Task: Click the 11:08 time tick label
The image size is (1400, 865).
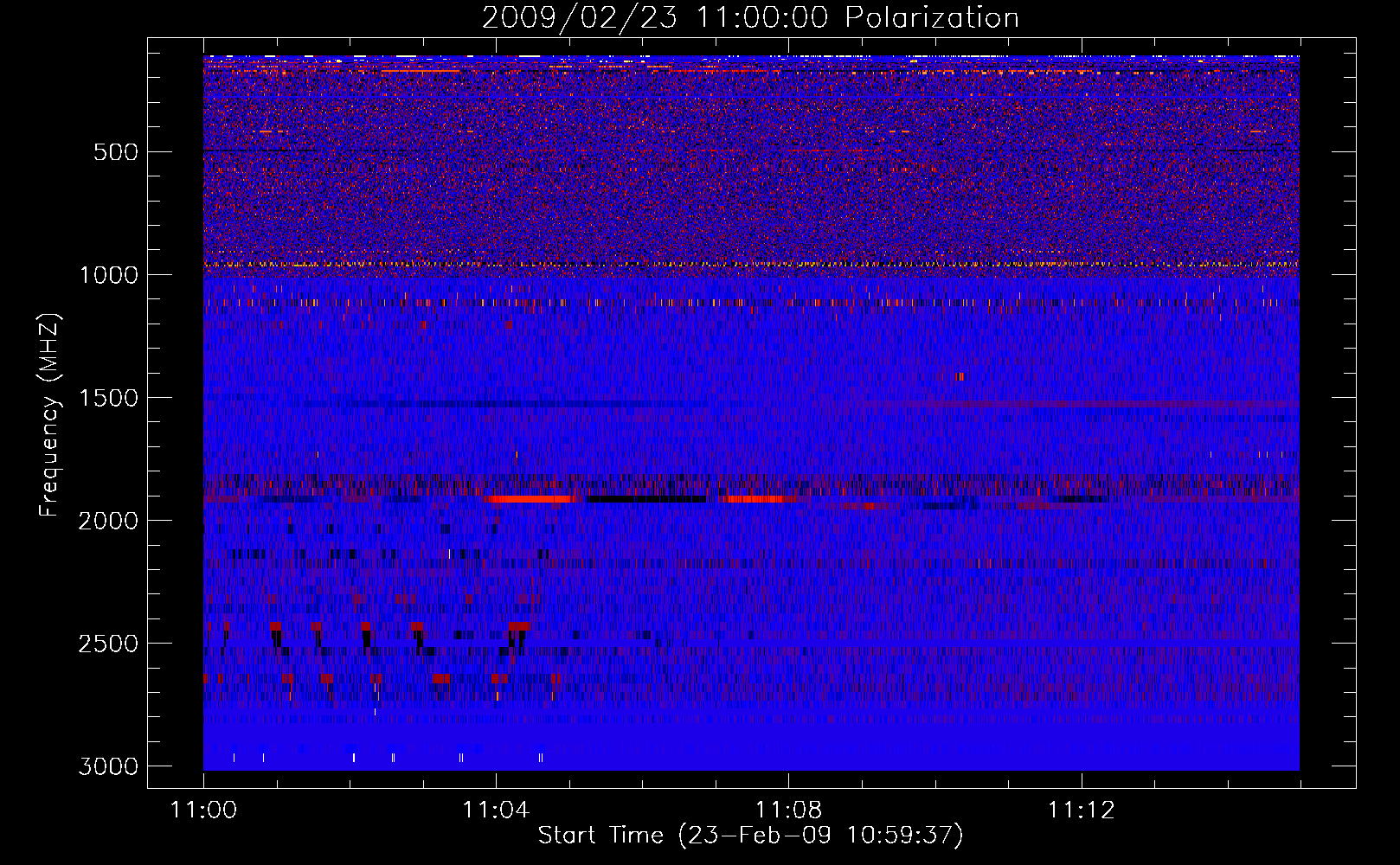Action: click(788, 811)
